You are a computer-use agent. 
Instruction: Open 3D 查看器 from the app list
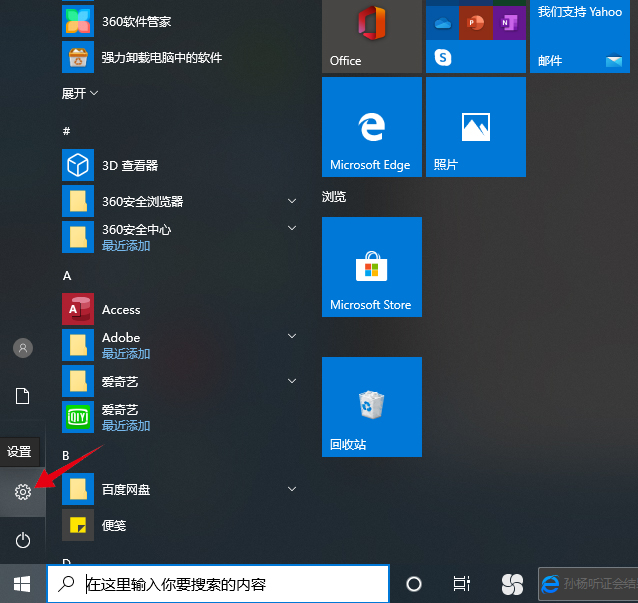coord(179,165)
